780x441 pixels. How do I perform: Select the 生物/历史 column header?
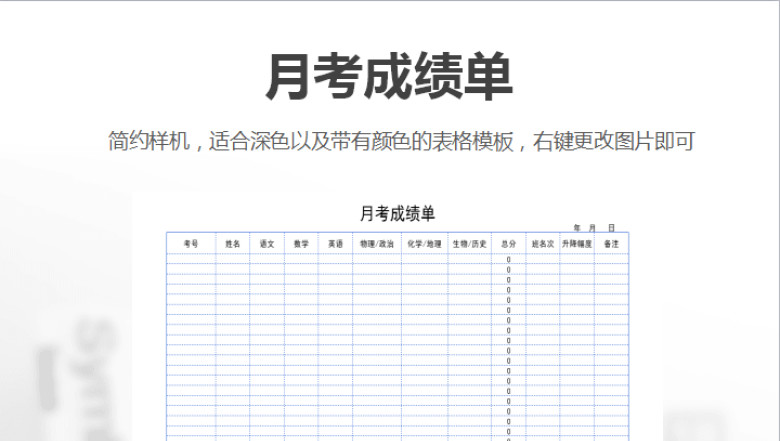click(470, 244)
